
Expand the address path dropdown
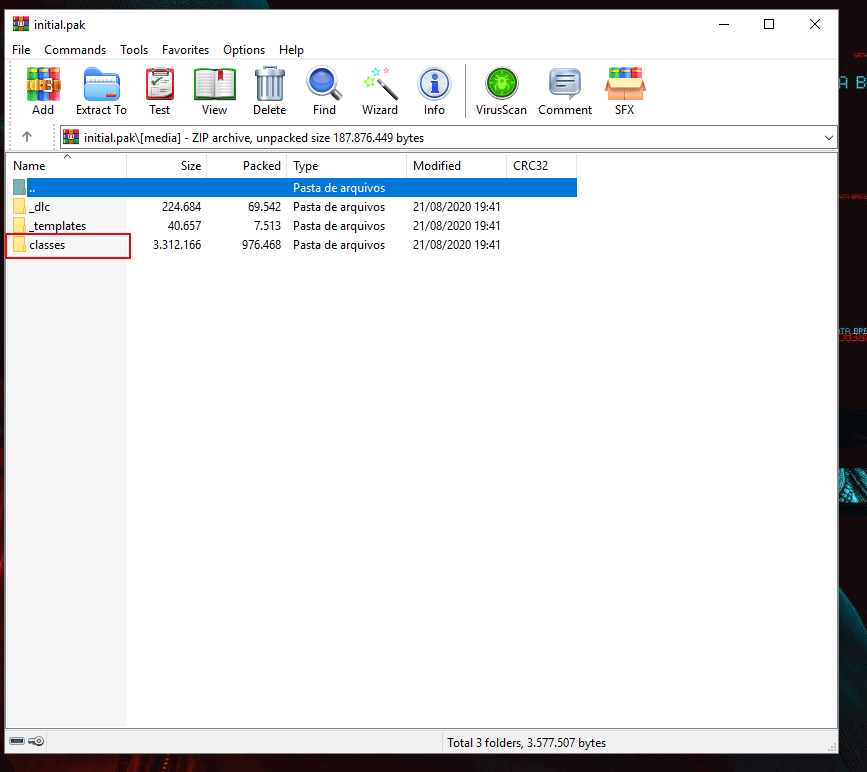pyautogui.click(x=828, y=138)
